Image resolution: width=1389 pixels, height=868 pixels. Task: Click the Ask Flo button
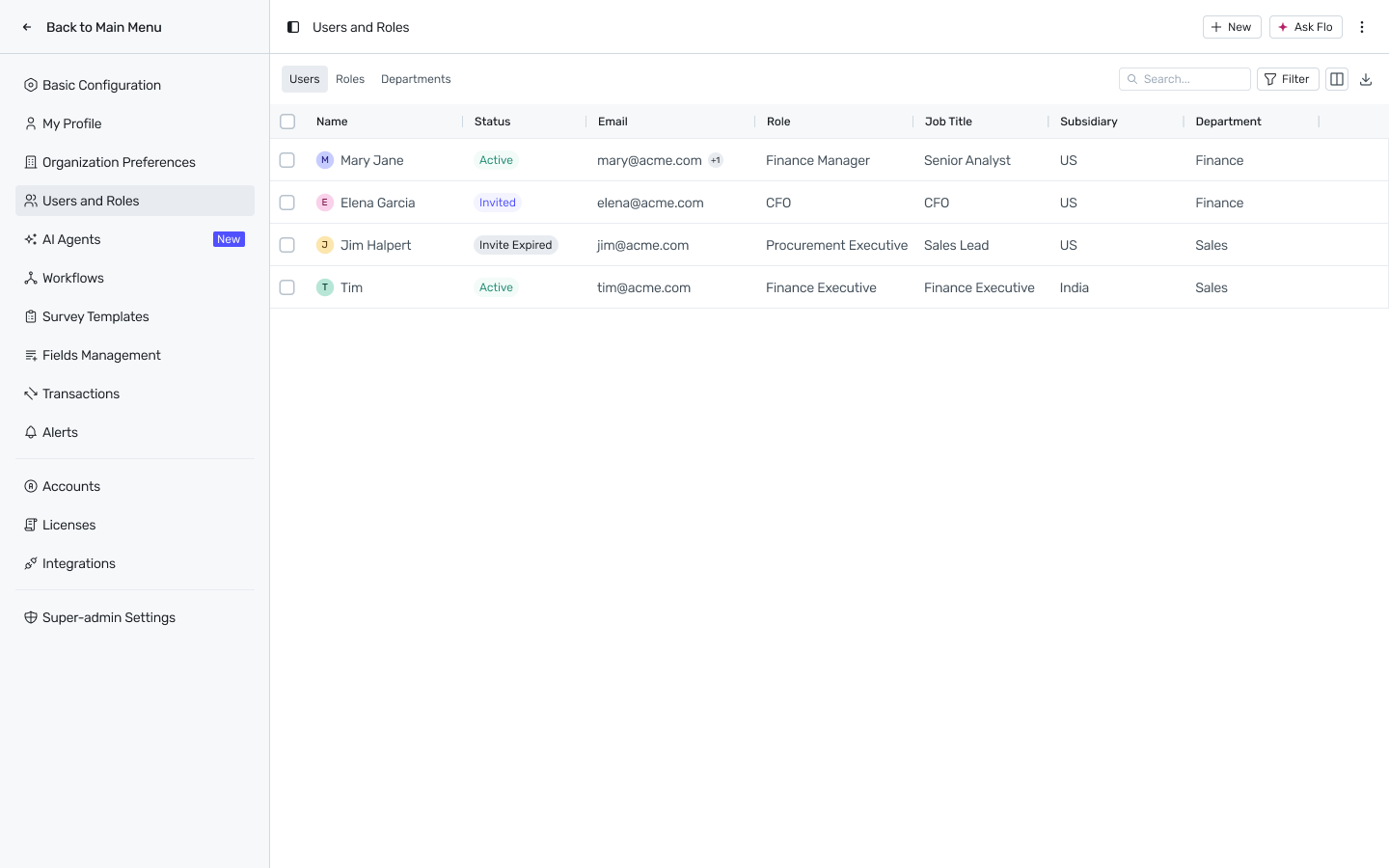point(1306,27)
